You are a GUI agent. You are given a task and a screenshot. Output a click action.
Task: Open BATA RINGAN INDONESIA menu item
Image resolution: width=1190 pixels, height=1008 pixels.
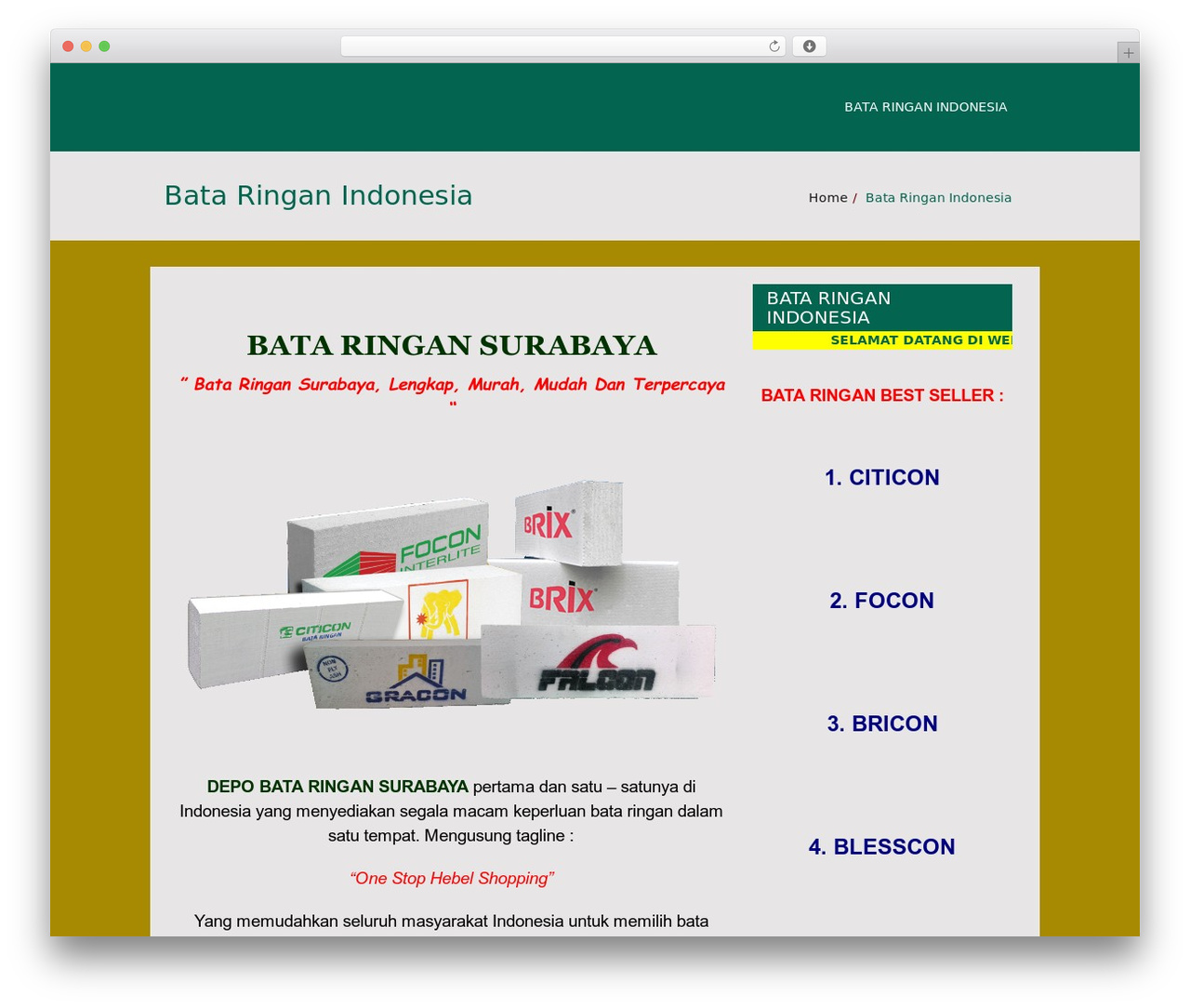(925, 107)
